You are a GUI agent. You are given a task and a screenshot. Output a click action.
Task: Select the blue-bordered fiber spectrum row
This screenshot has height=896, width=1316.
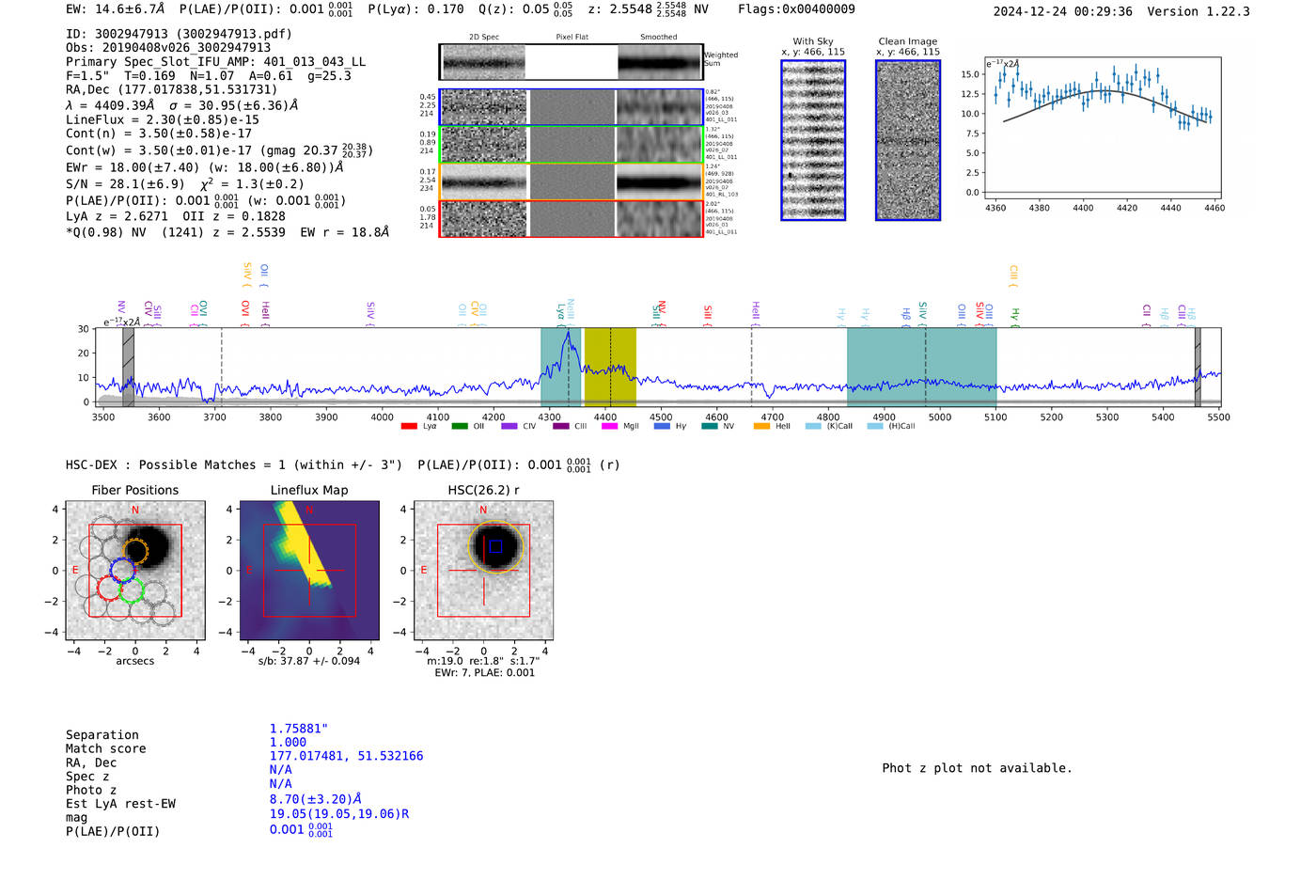[x=572, y=107]
